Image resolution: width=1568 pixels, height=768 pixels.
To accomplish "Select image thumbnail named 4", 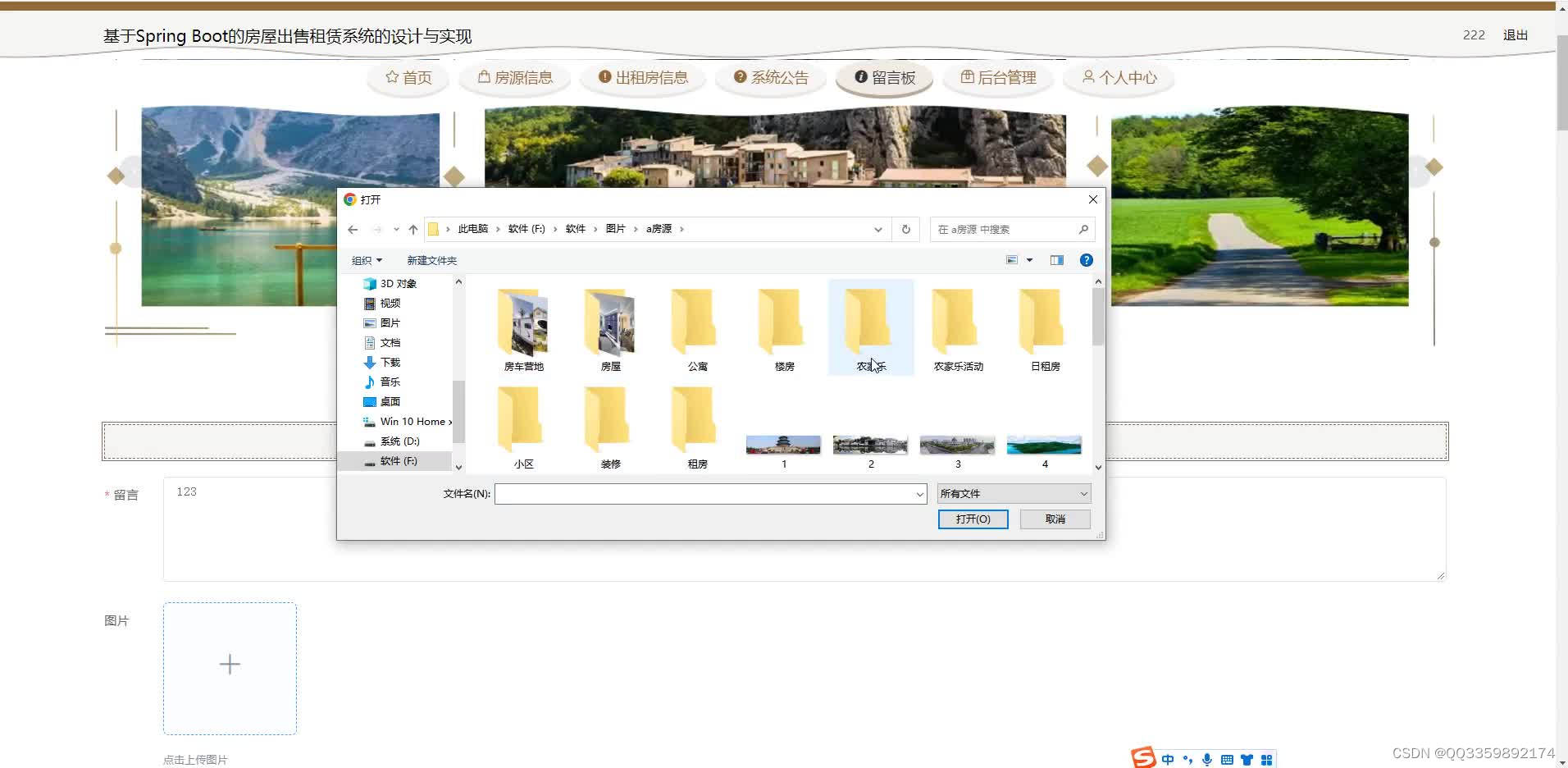I will coord(1044,451).
